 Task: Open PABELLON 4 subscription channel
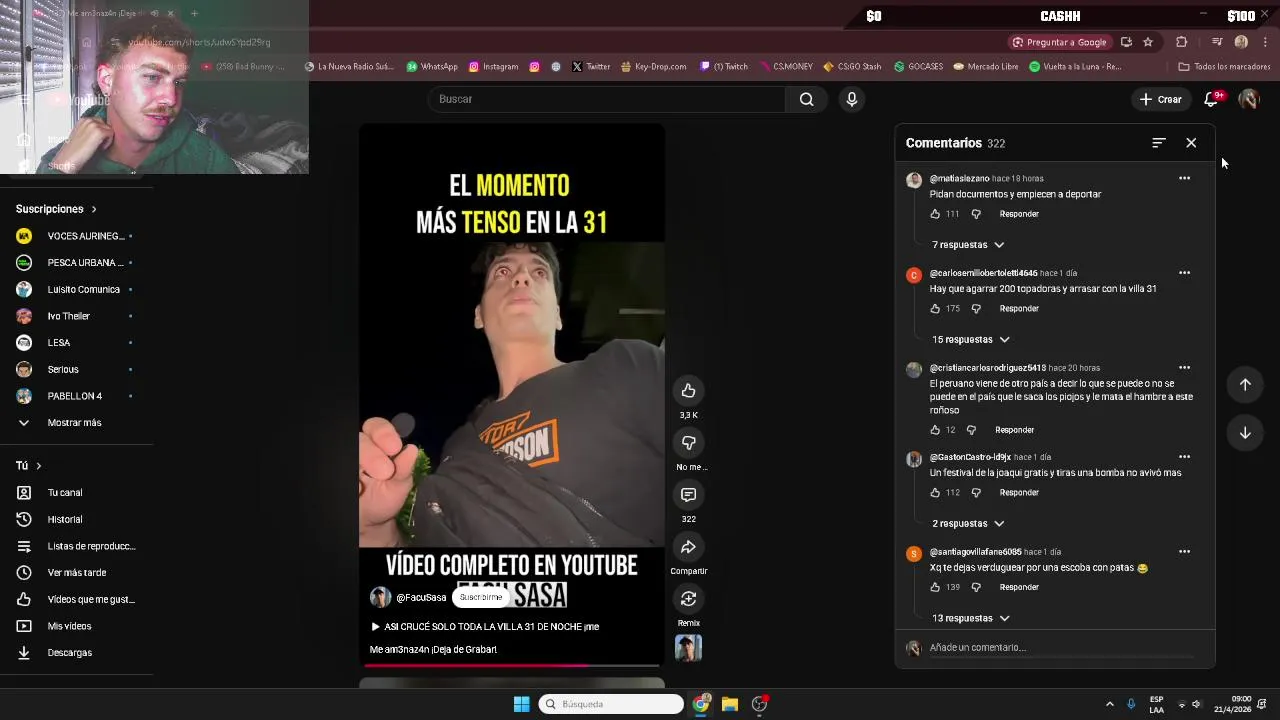tap(76, 396)
